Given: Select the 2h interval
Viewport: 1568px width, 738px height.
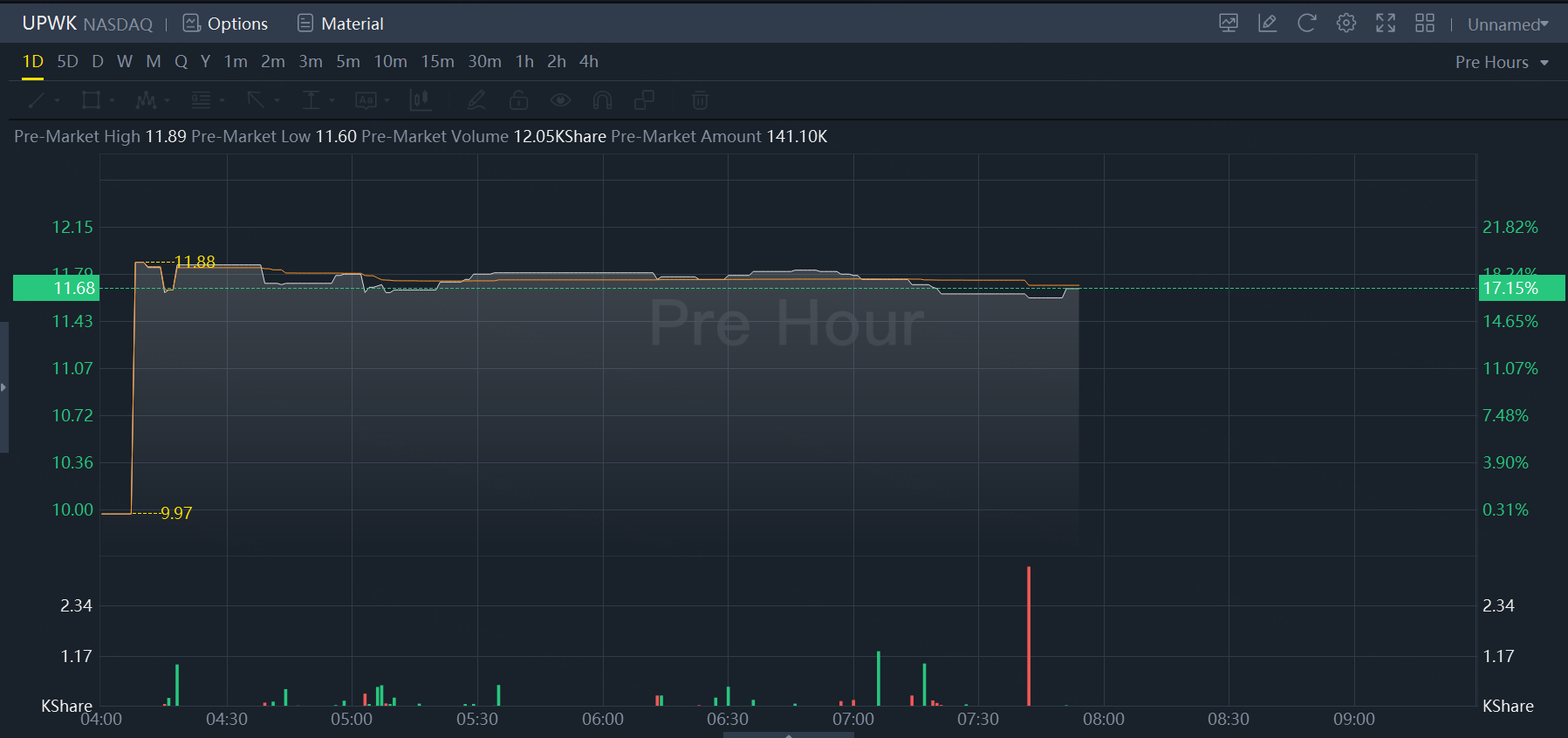Looking at the screenshot, I should point(557,62).
